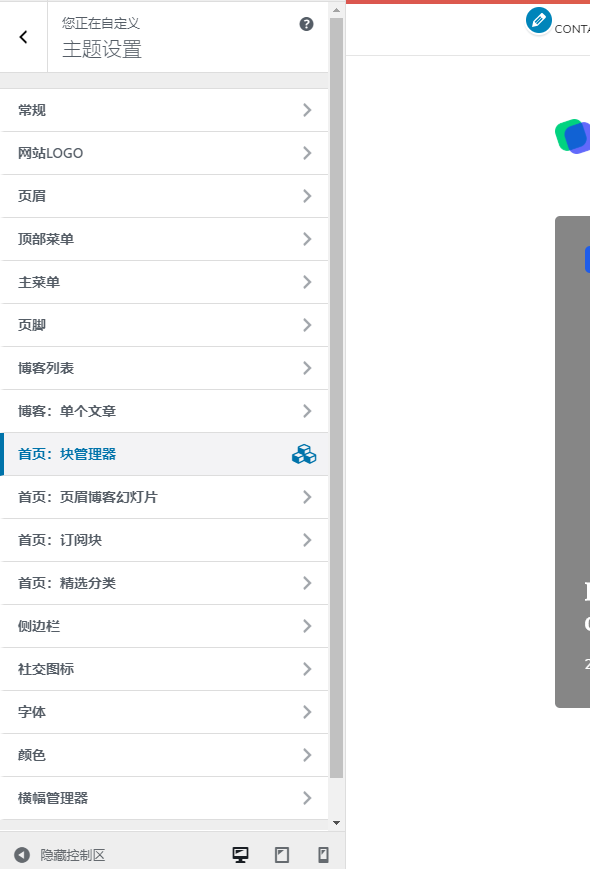This screenshot has width=590, height=869.
Task: Expand the 常规 settings section
Action: [165, 110]
